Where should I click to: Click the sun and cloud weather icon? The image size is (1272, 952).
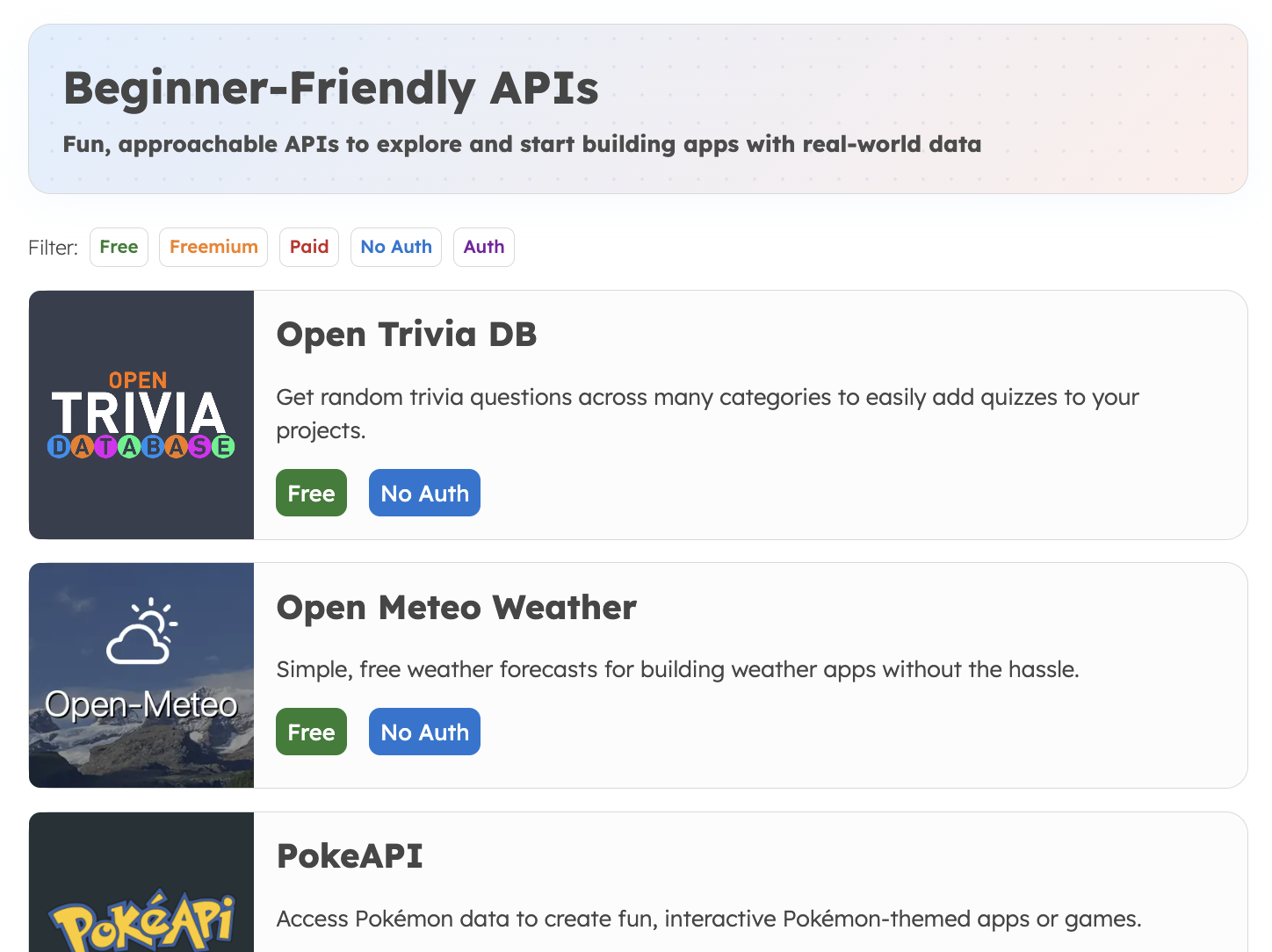(141, 631)
